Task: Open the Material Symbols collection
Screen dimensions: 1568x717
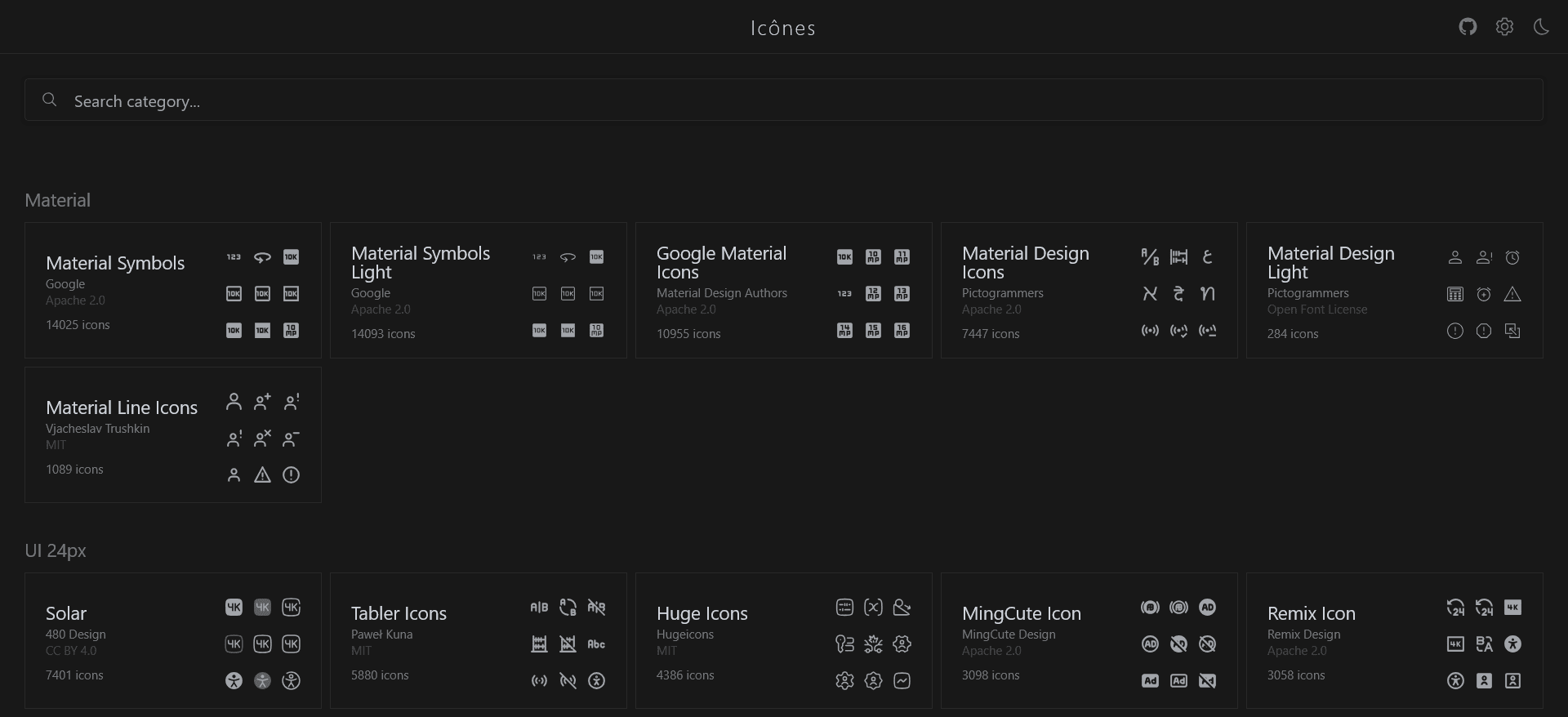Action: point(115,263)
